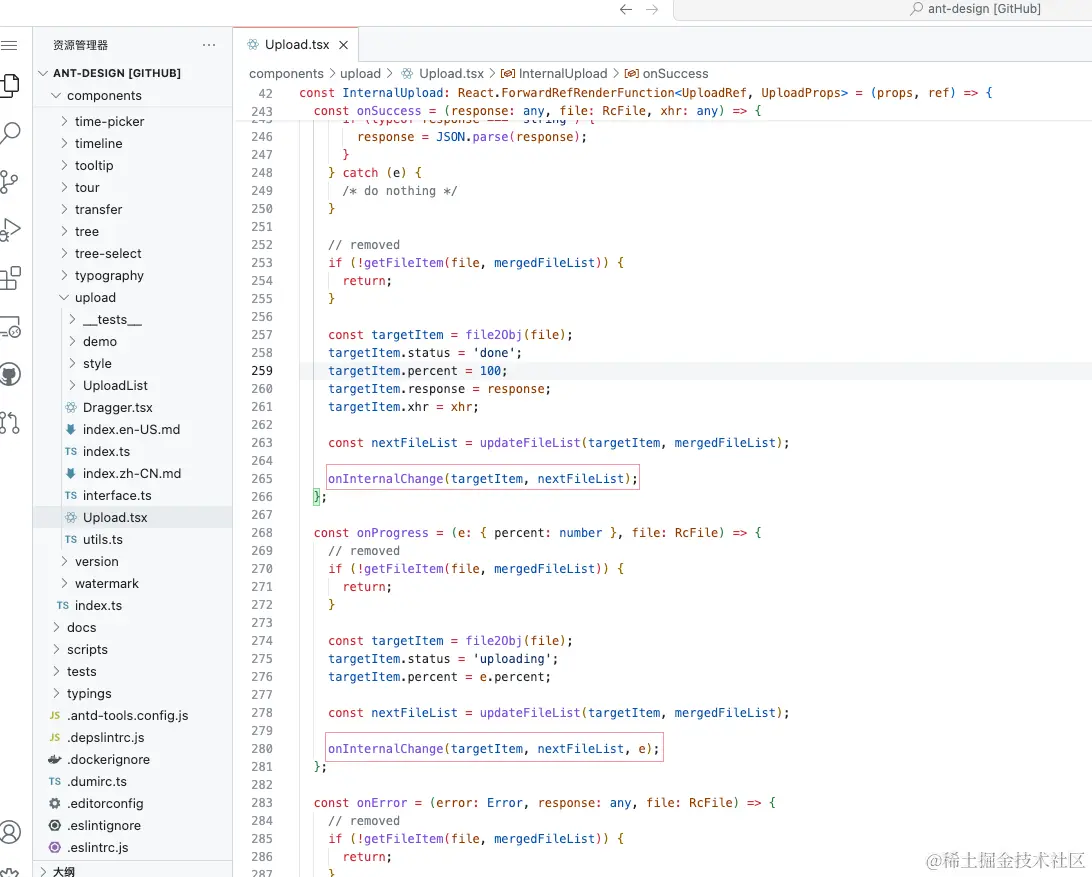Open the explorer more actions ellipsis
This screenshot has height=877, width=1092.
pos(209,45)
